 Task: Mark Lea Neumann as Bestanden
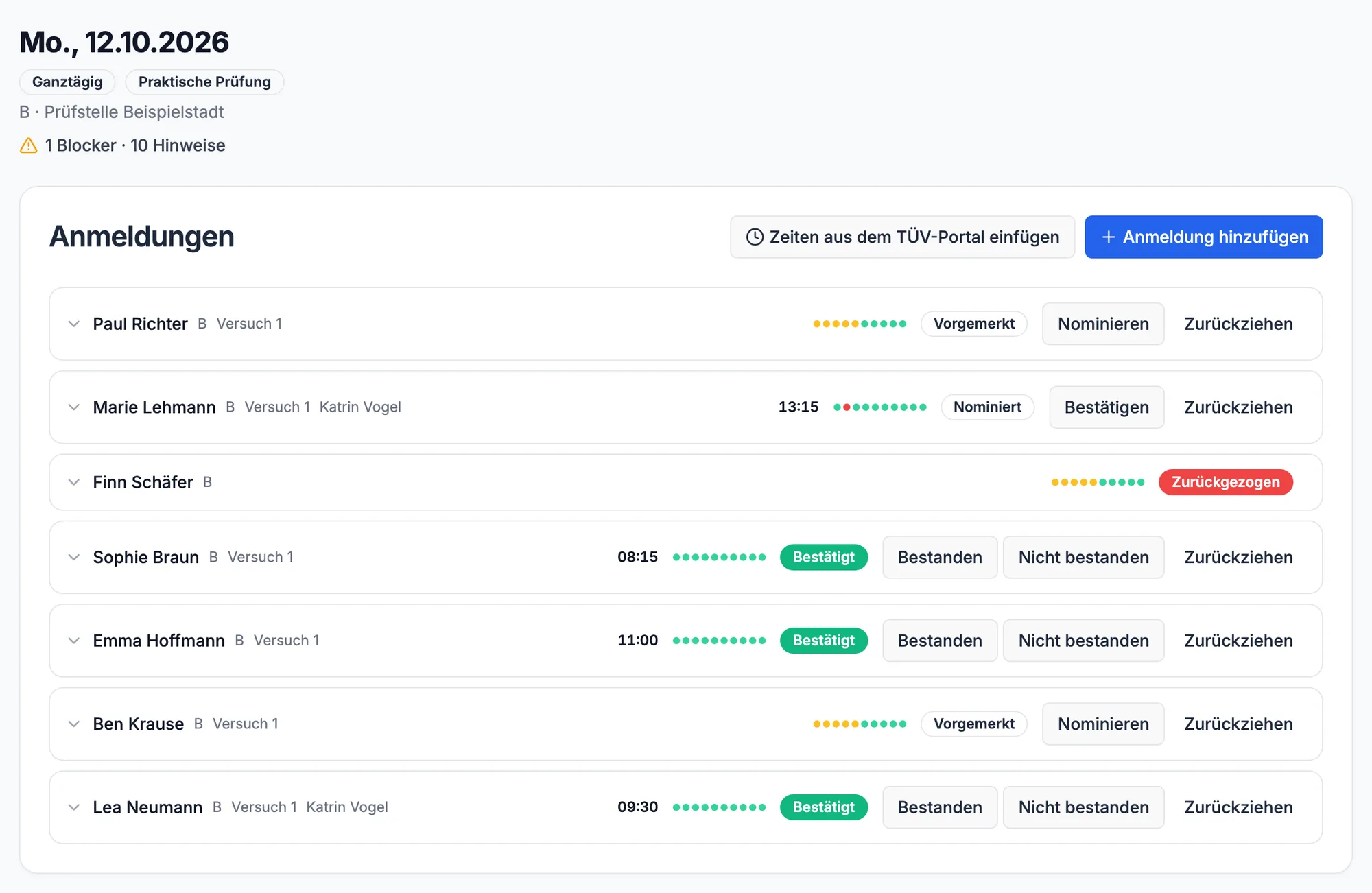coord(940,807)
